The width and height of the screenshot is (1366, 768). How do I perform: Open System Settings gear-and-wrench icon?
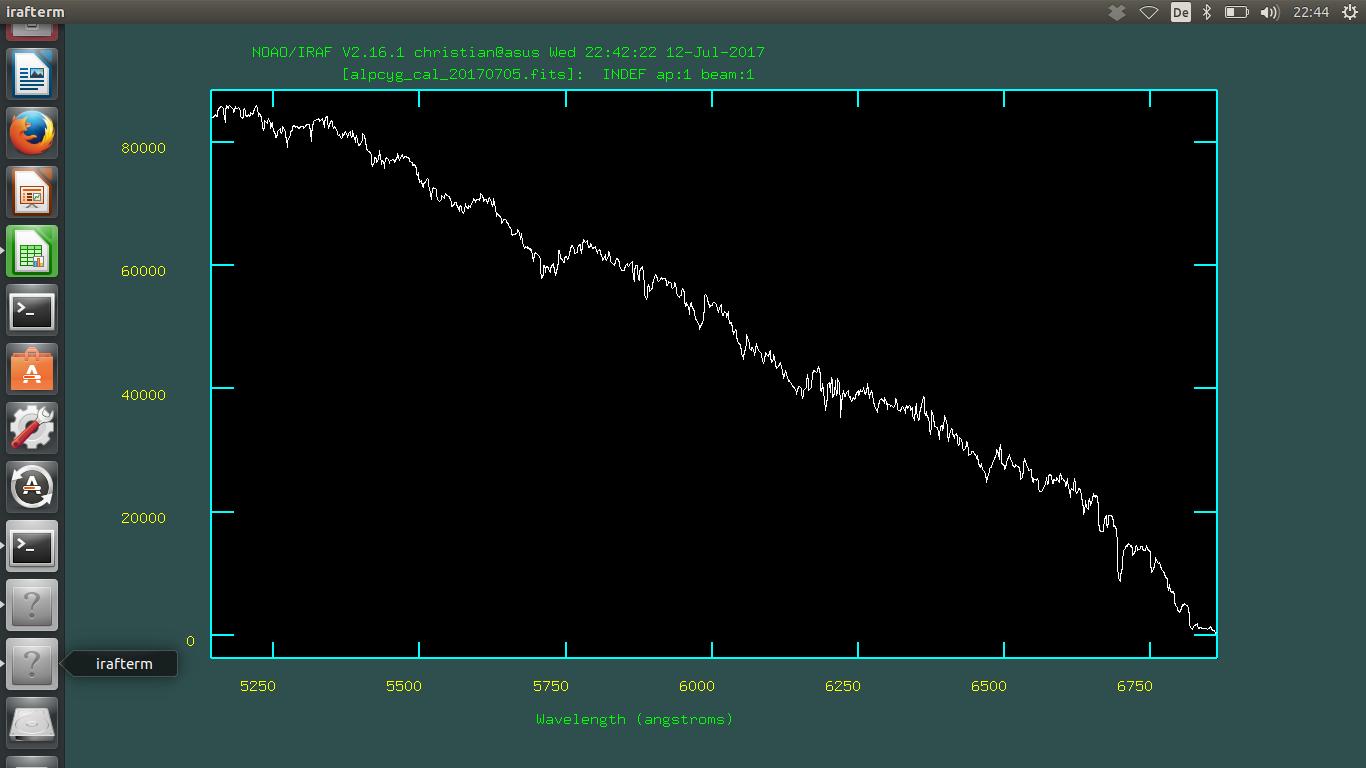click(x=32, y=428)
